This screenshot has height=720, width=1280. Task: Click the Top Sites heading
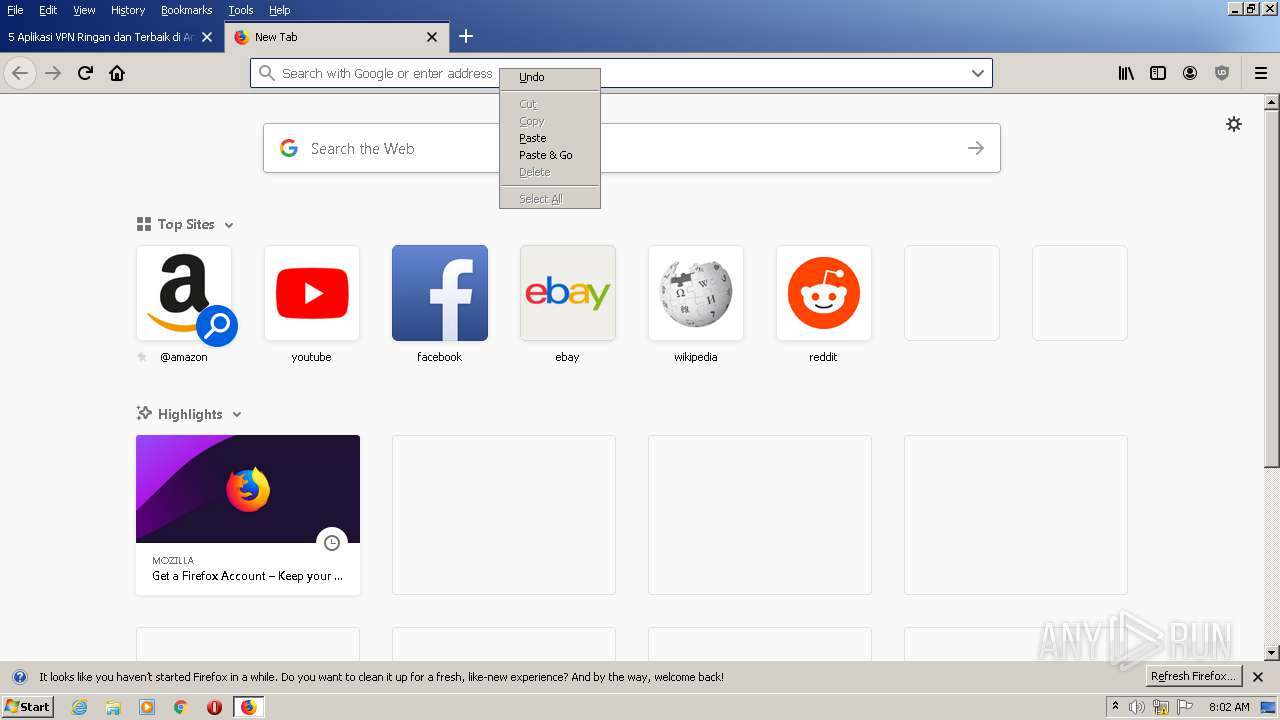(186, 225)
